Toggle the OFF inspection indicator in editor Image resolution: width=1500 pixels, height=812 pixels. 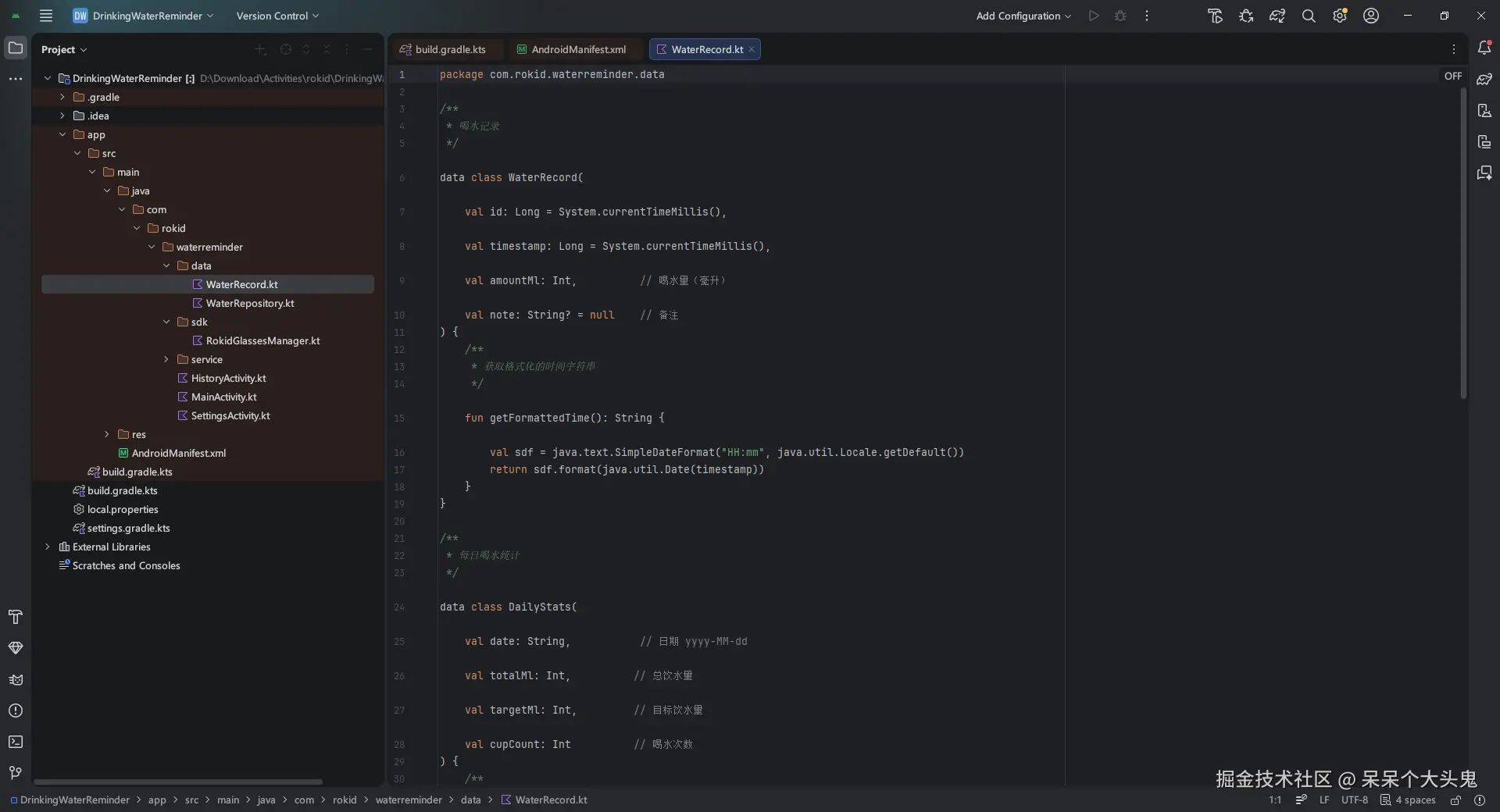[x=1452, y=76]
